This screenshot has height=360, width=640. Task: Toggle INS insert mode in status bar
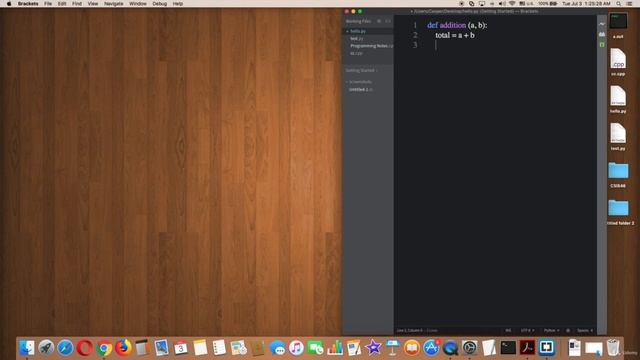[x=508, y=331]
